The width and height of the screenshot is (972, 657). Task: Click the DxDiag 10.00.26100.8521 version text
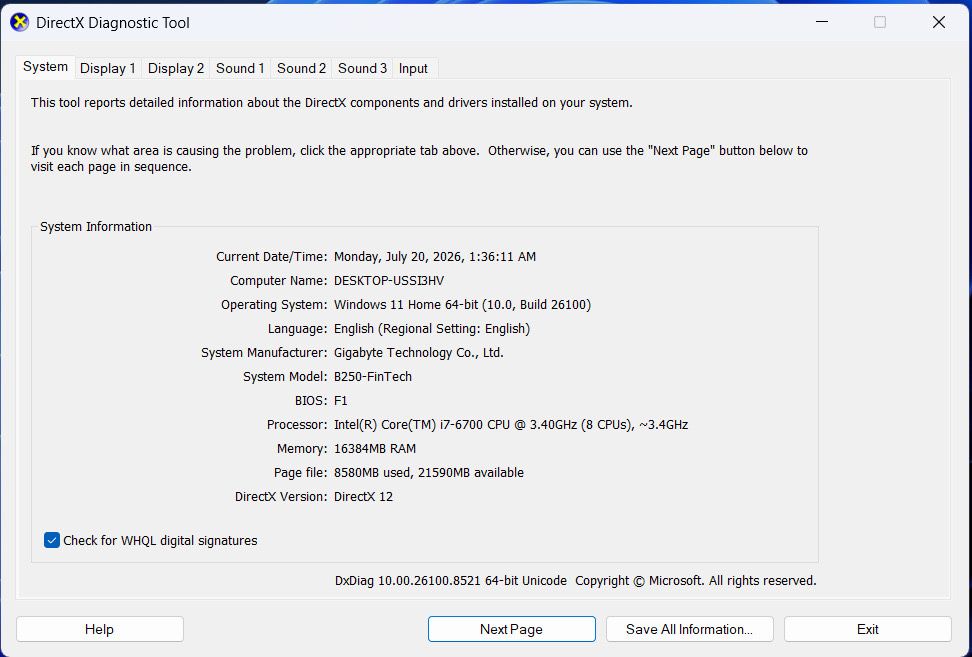click(x=451, y=581)
